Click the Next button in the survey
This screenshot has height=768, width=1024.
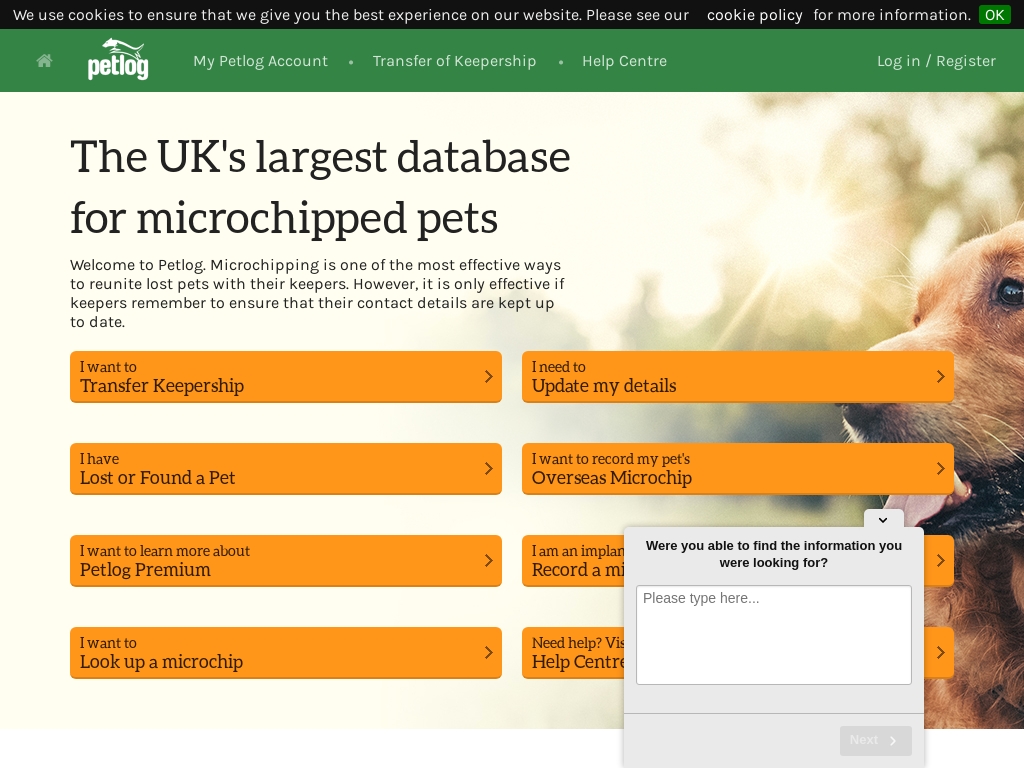tap(876, 741)
